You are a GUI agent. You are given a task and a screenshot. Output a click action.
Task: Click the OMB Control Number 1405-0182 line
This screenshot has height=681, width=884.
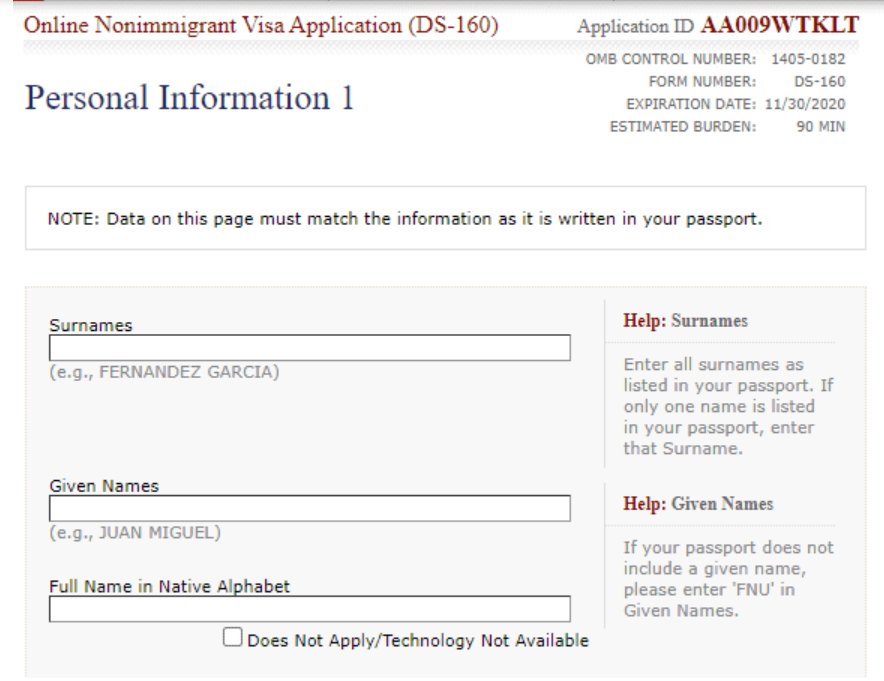pos(715,59)
